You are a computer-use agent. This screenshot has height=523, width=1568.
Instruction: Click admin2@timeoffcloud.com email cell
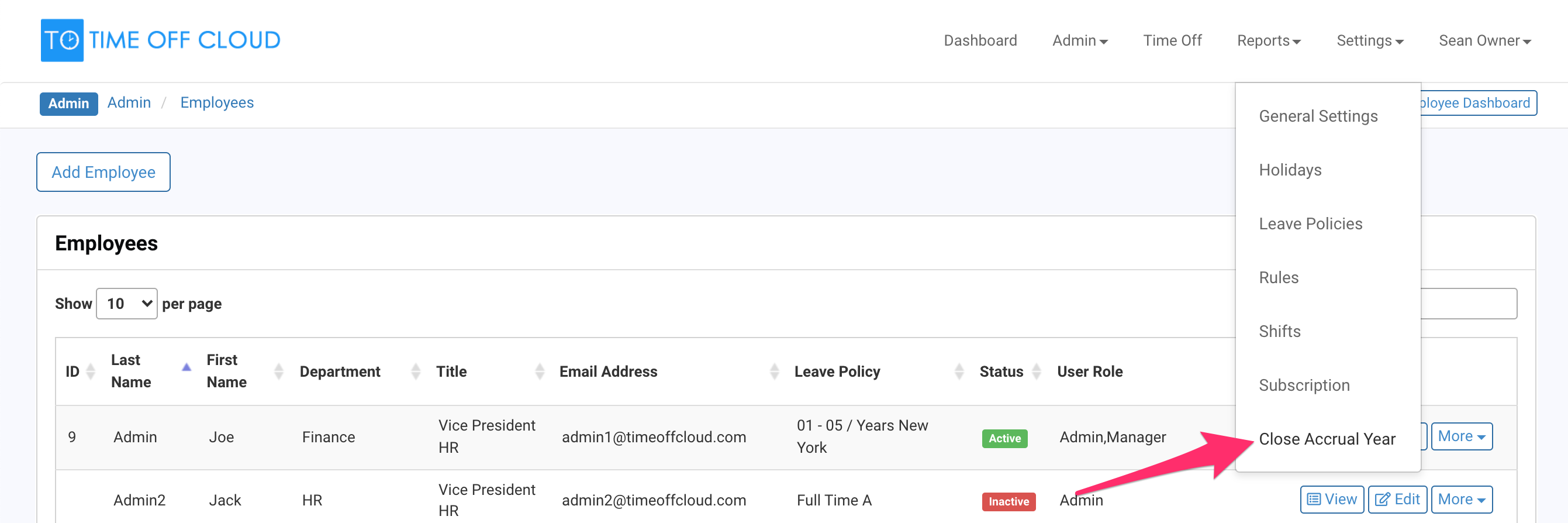click(654, 500)
